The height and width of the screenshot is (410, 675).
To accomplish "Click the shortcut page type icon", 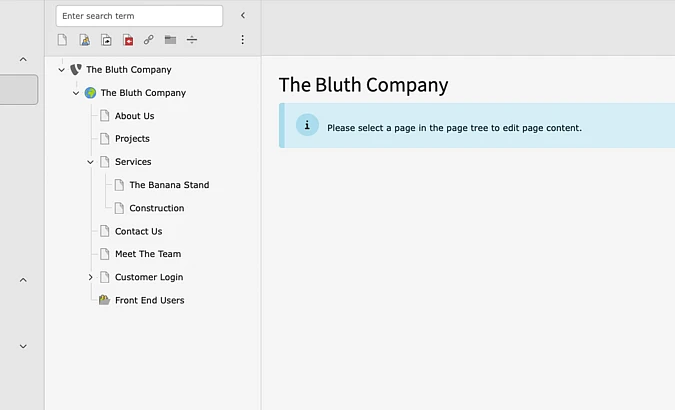I will (106, 40).
